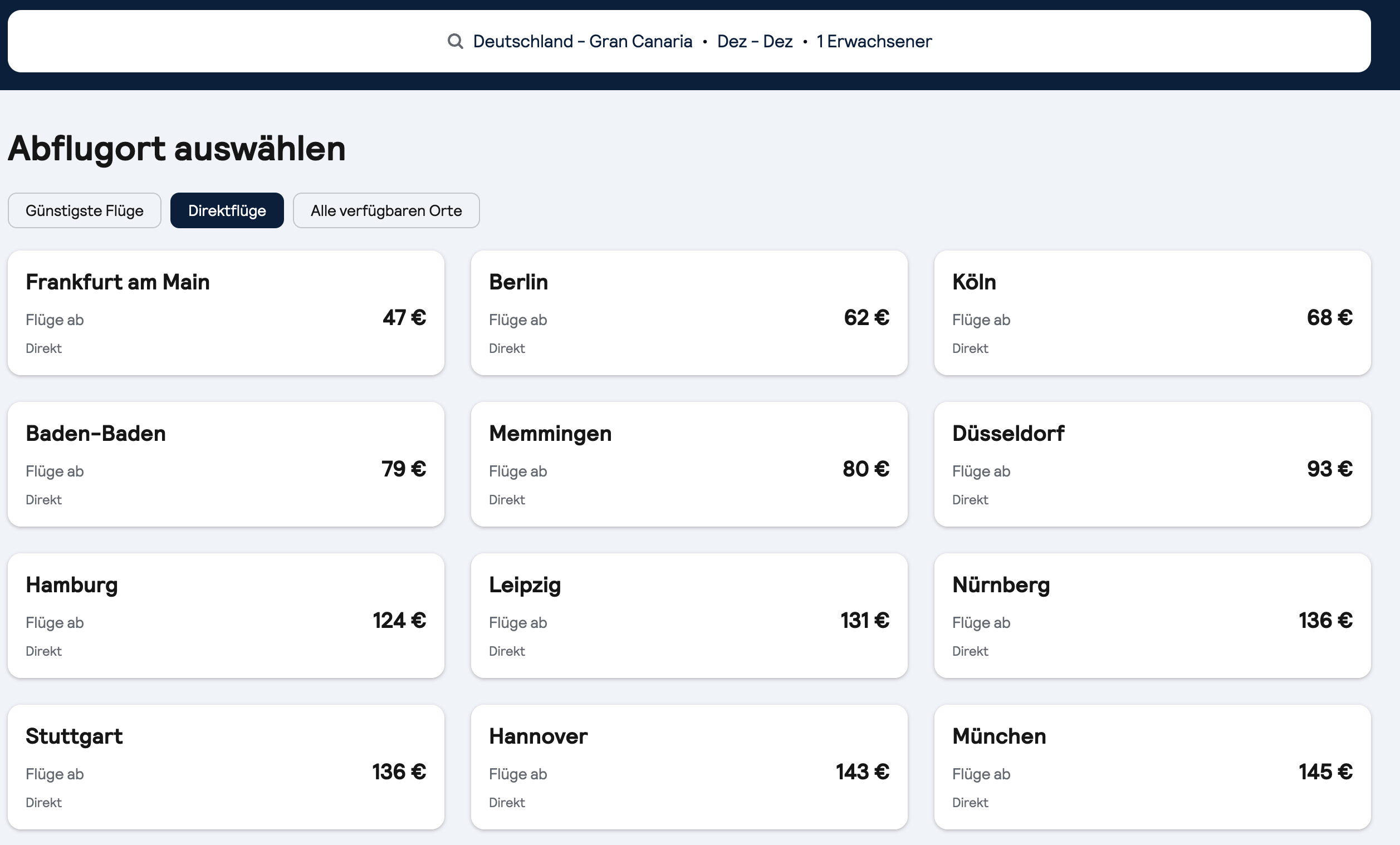
Task: Click the 47 € Frankfurt price
Action: pyautogui.click(x=404, y=317)
